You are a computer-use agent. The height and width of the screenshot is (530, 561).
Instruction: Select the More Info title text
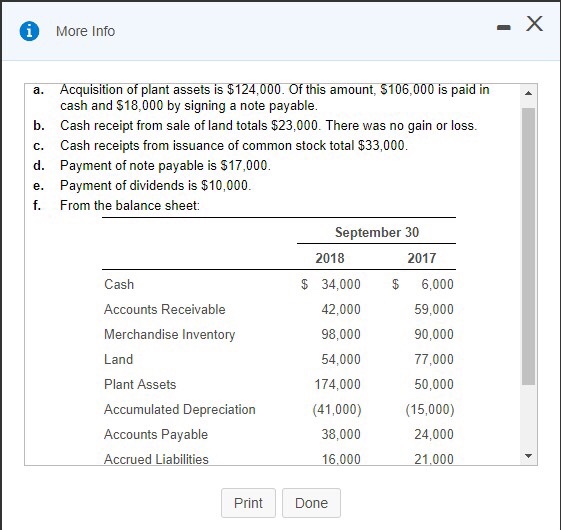tap(86, 31)
